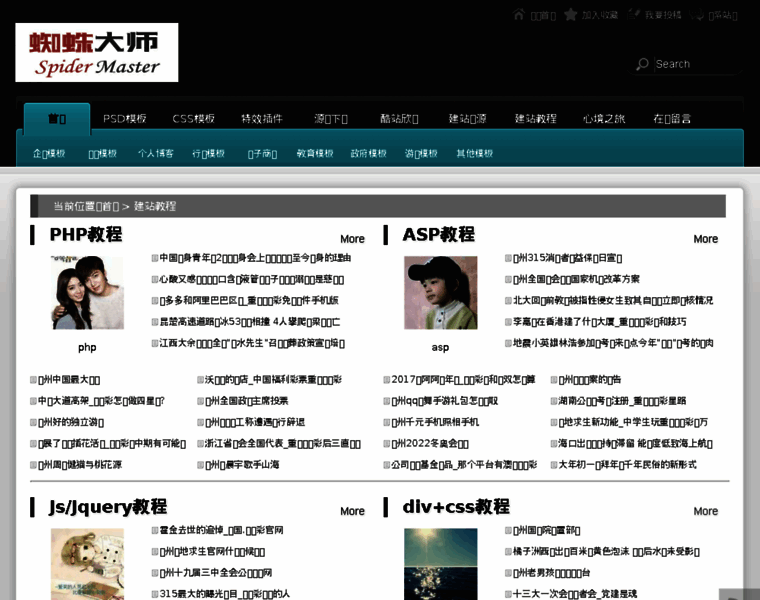Click the star icon beside 加入收藏
The width and height of the screenshot is (760, 600).
[x=570, y=15]
